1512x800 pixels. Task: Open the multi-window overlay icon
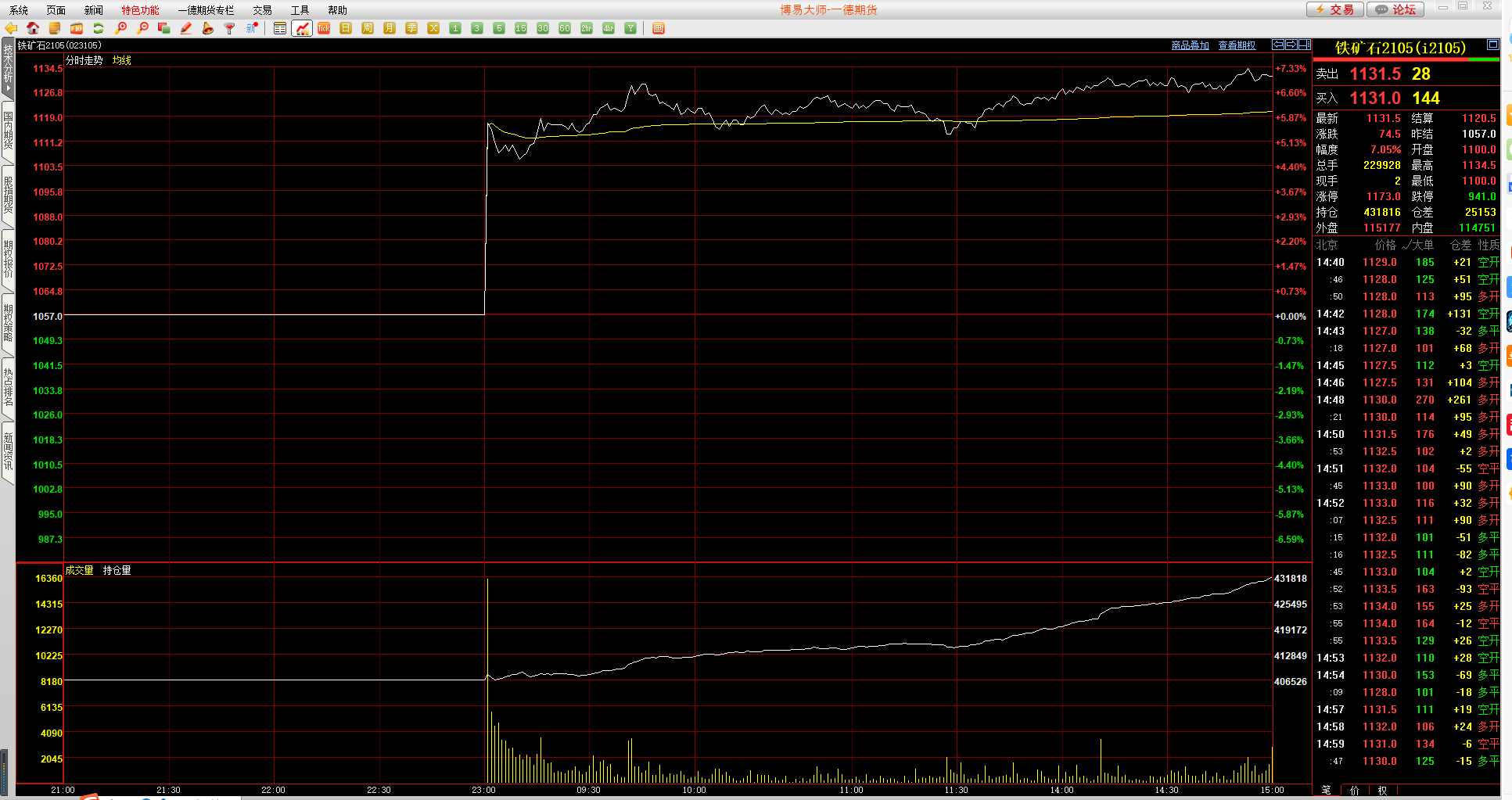click(x=164, y=28)
